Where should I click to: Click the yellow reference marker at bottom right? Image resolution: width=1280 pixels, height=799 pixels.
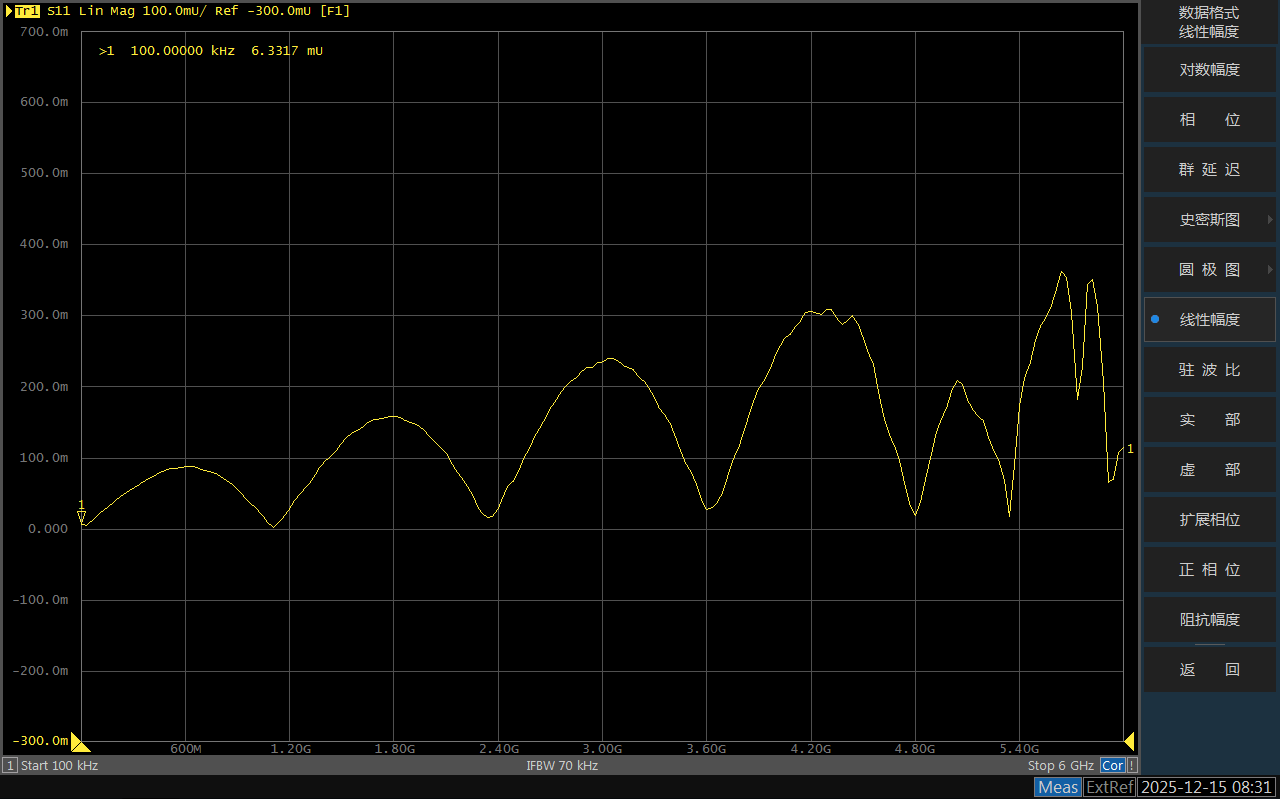(1129, 741)
